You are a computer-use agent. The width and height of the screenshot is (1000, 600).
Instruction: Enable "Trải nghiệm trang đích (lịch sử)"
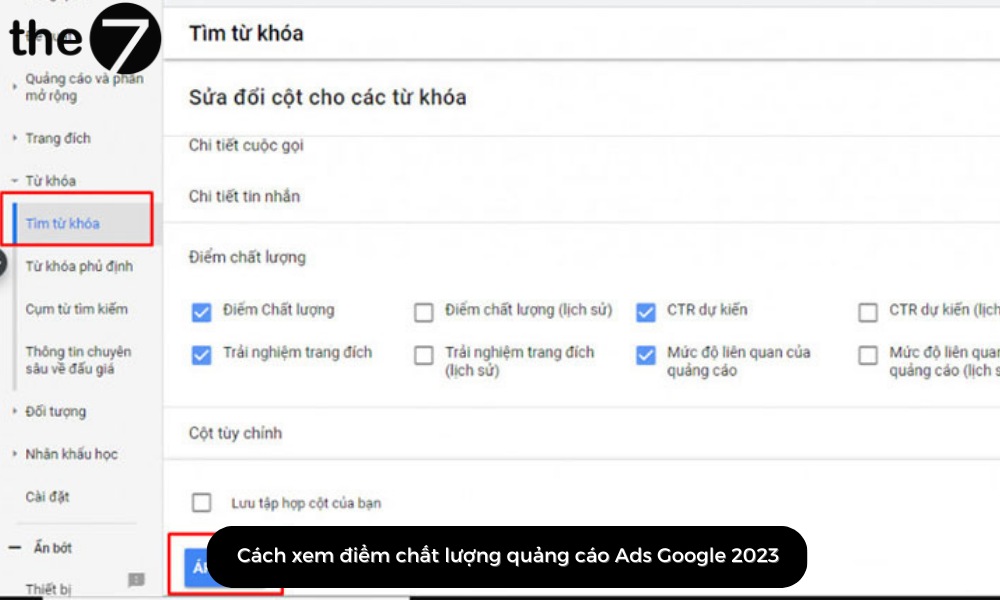click(423, 354)
